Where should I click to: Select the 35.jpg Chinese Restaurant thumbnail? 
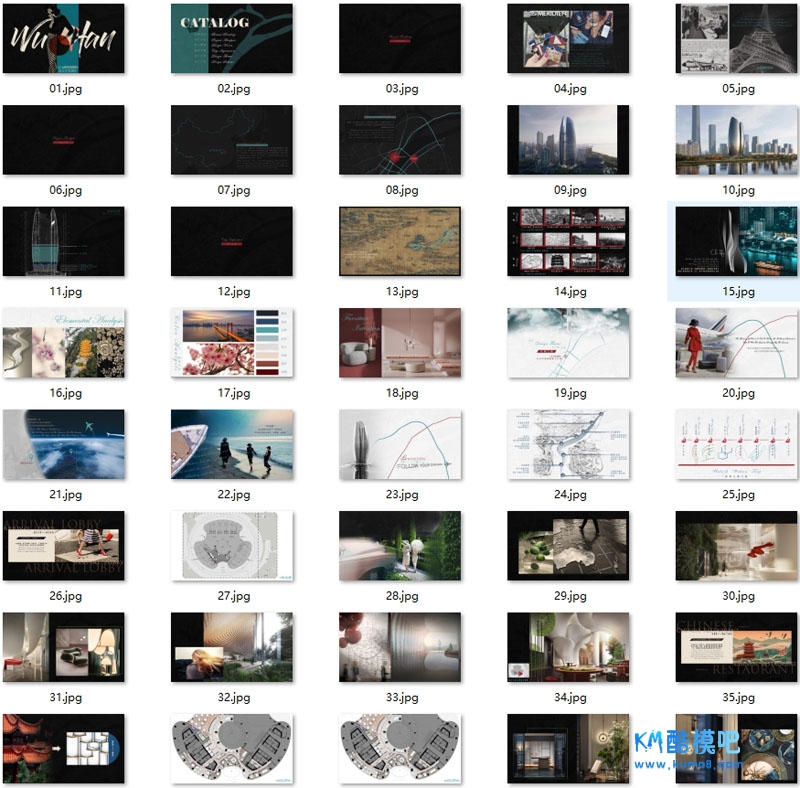click(x=737, y=647)
